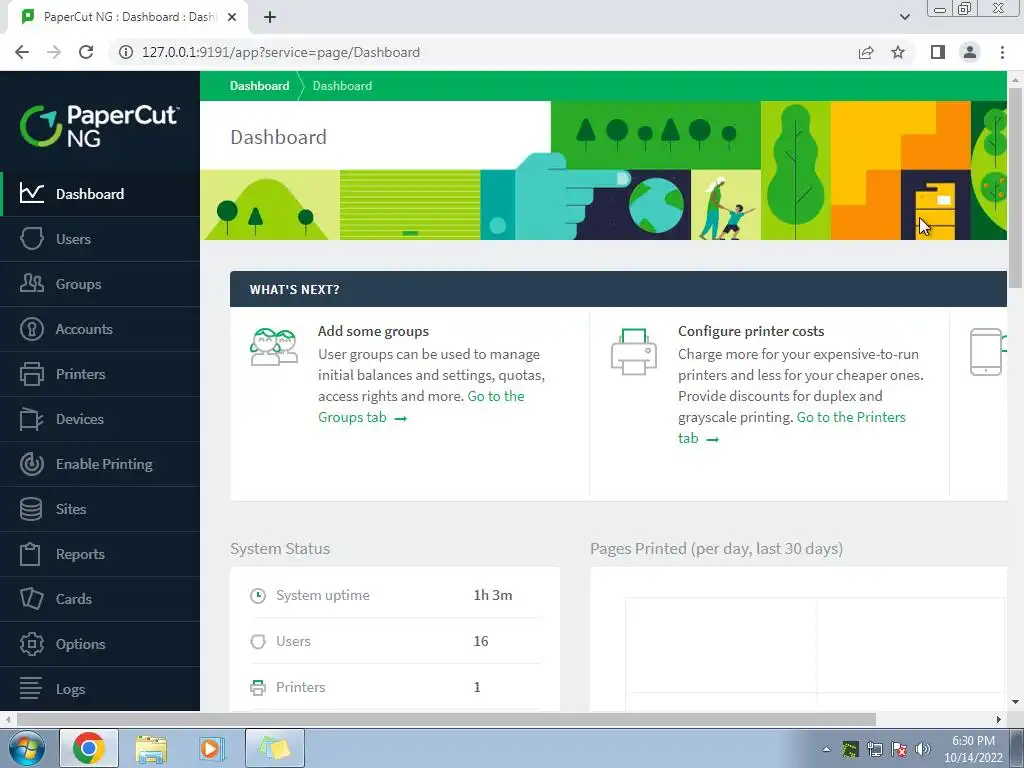The image size is (1024, 768).
Task: Toggle the browser side panel icon
Action: pyautogui.click(x=938, y=52)
